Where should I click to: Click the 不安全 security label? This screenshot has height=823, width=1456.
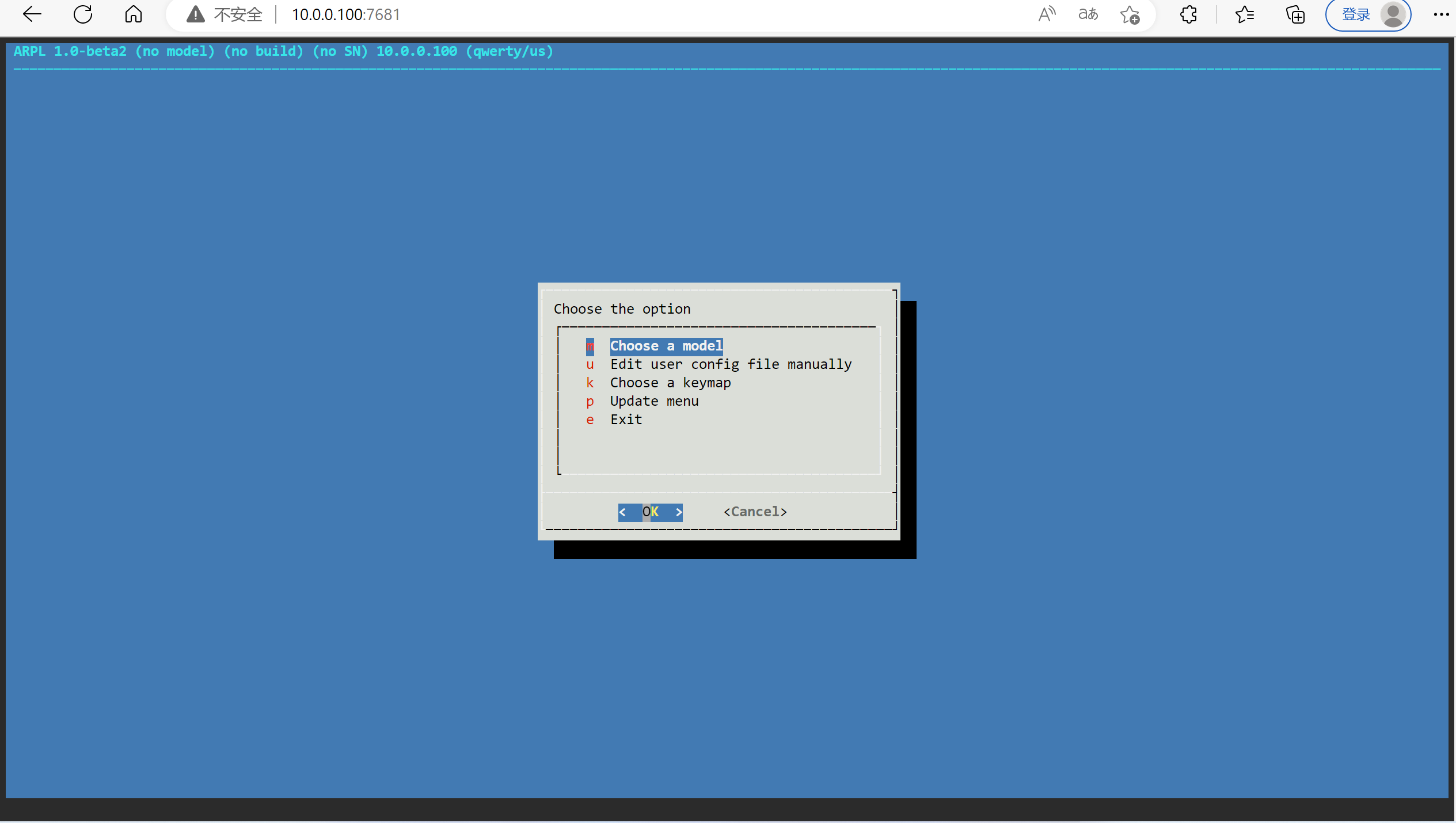click(x=238, y=14)
